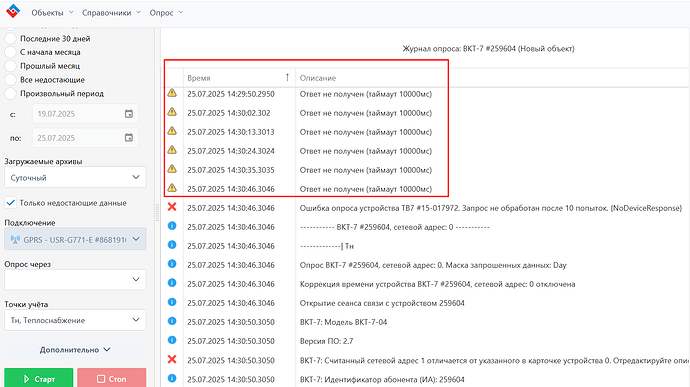
Task: Click warning icon for 14:30:02.302 row
Action: point(172,112)
